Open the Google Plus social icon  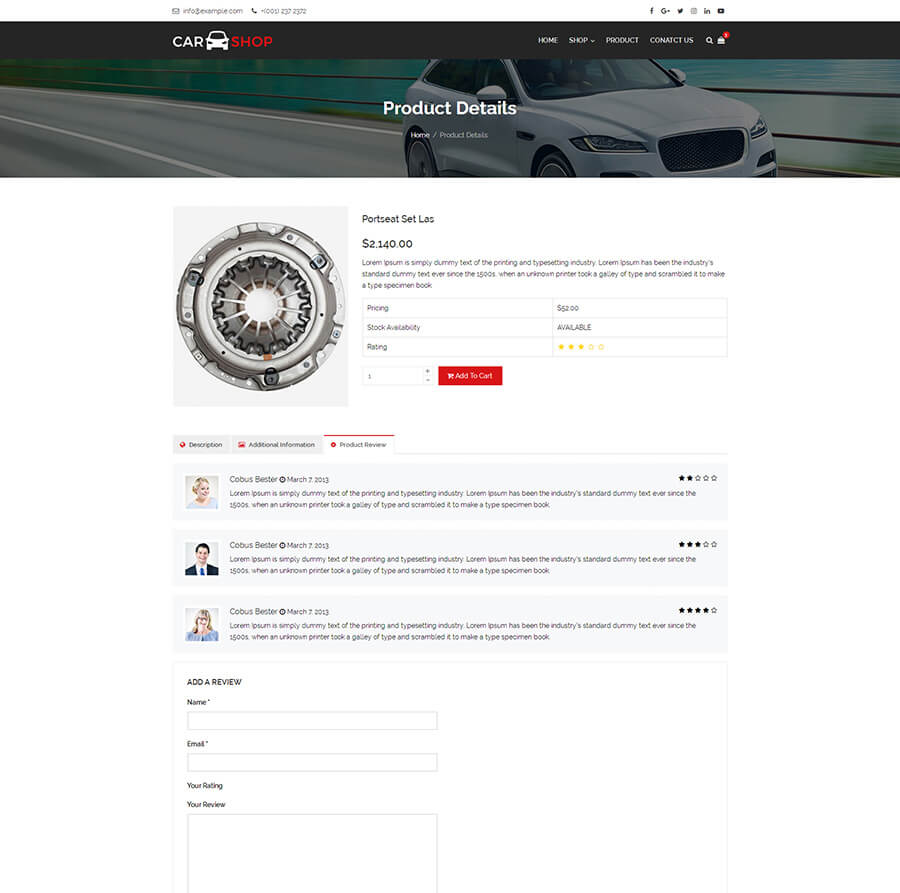click(x=665, y=11)
